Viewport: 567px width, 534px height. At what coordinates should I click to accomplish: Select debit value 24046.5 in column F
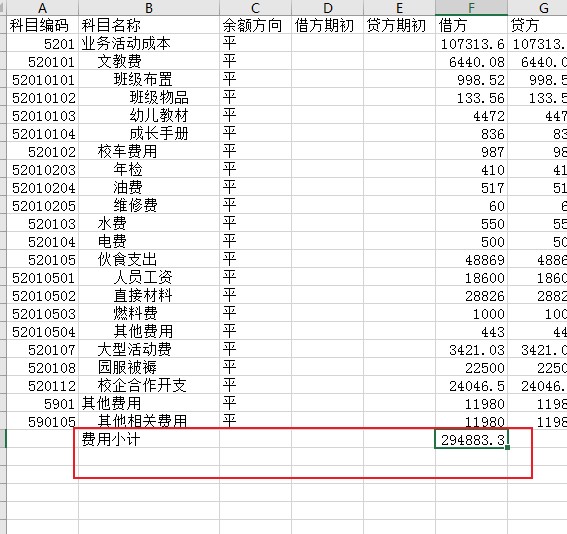click(471, 385)
